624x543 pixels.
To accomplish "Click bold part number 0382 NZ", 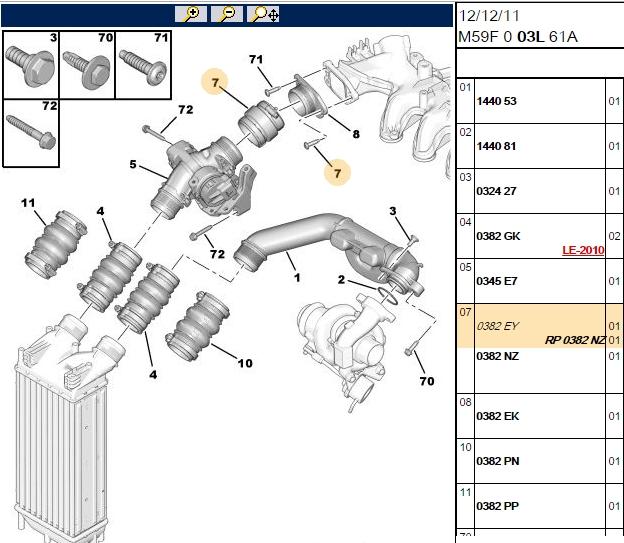I will coord(497,356).
